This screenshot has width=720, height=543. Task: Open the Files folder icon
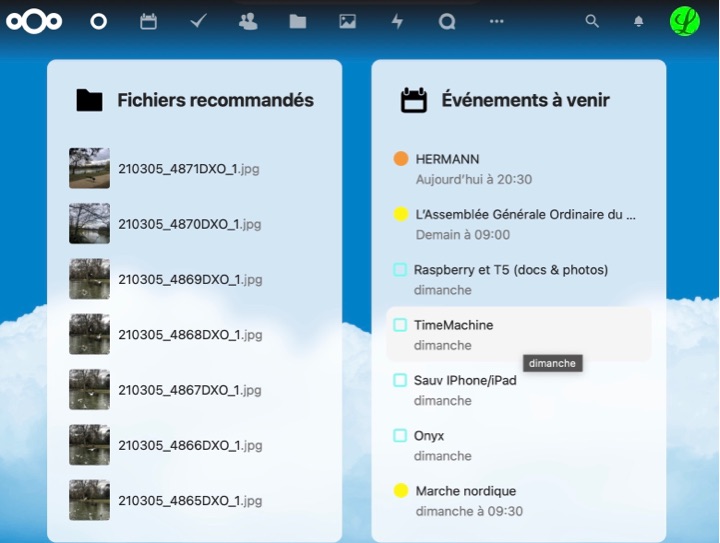298,21
